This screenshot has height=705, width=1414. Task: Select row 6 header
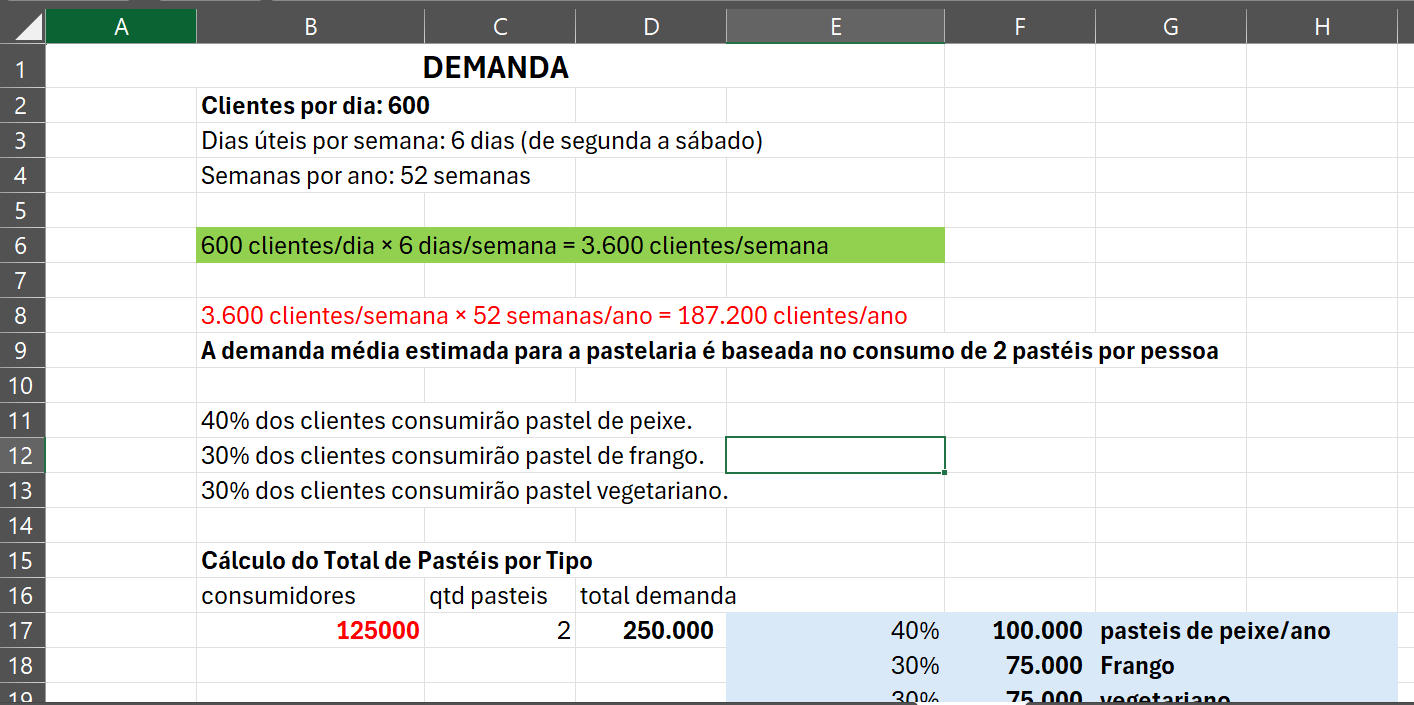click(x=23, y=246)
